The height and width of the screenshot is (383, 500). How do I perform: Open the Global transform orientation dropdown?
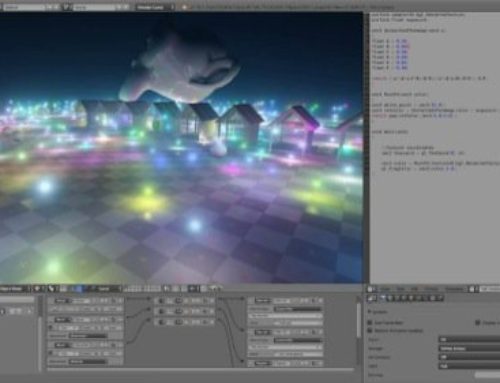point(106,289)
